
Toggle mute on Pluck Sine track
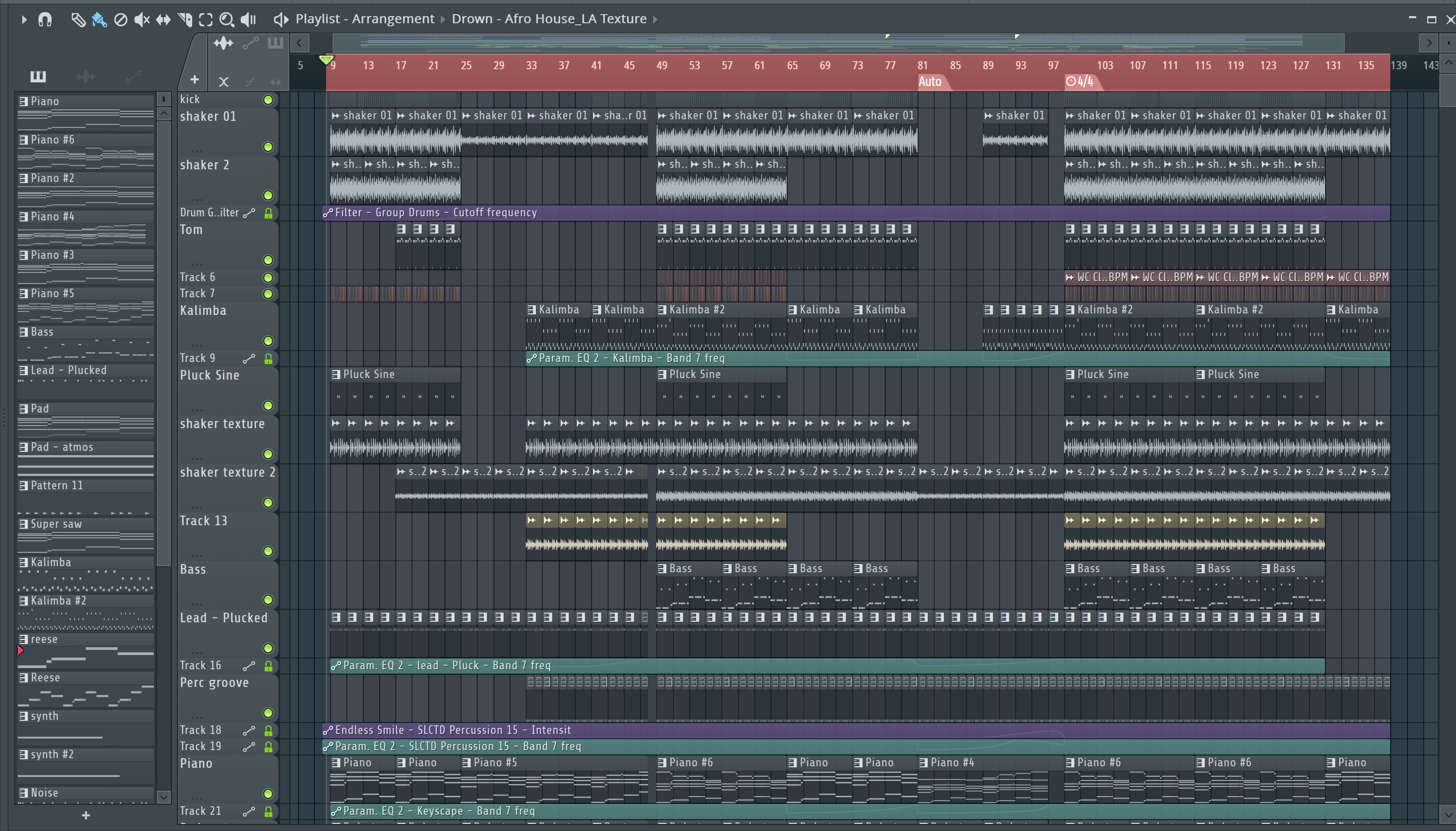268,406
